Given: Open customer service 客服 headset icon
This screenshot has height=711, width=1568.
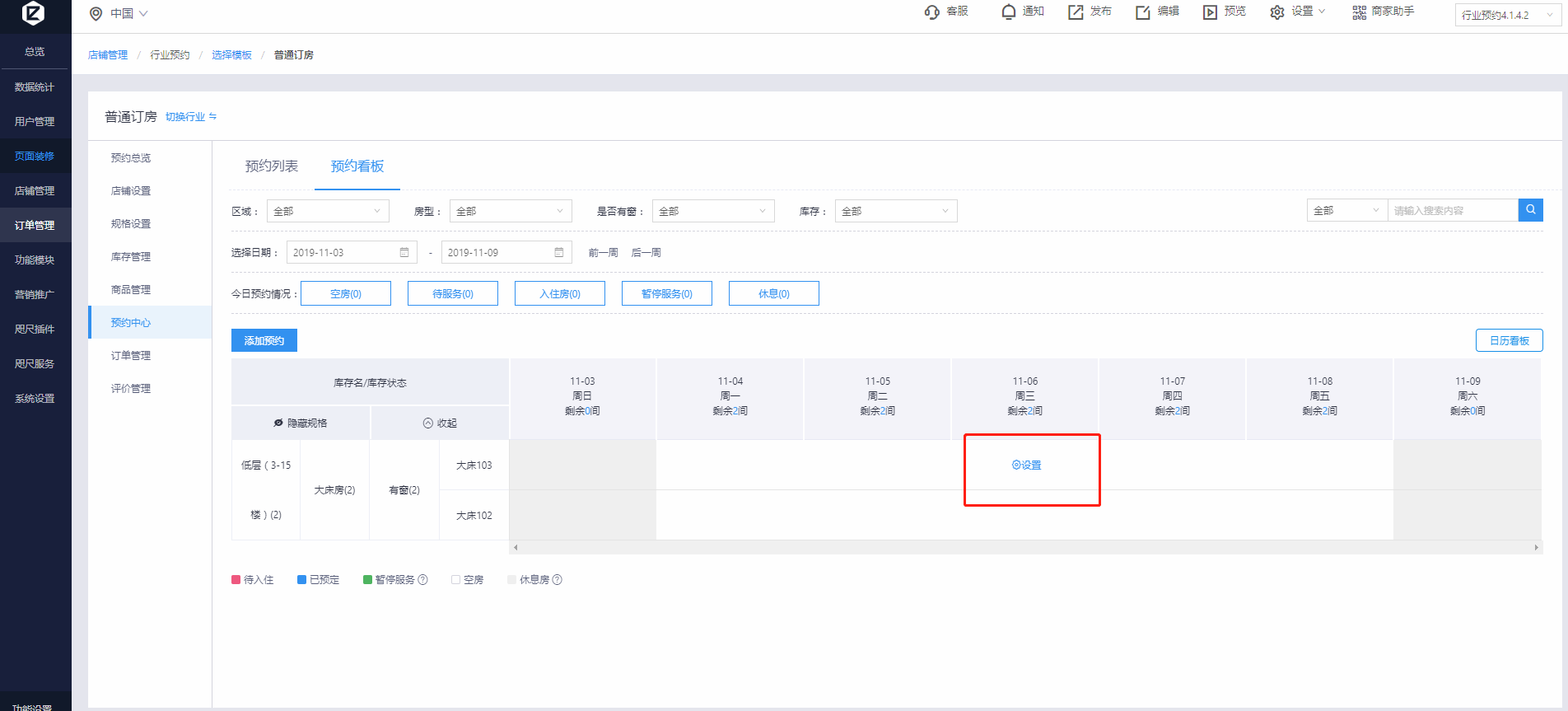Looking at the screenshot, I should 932,12.
